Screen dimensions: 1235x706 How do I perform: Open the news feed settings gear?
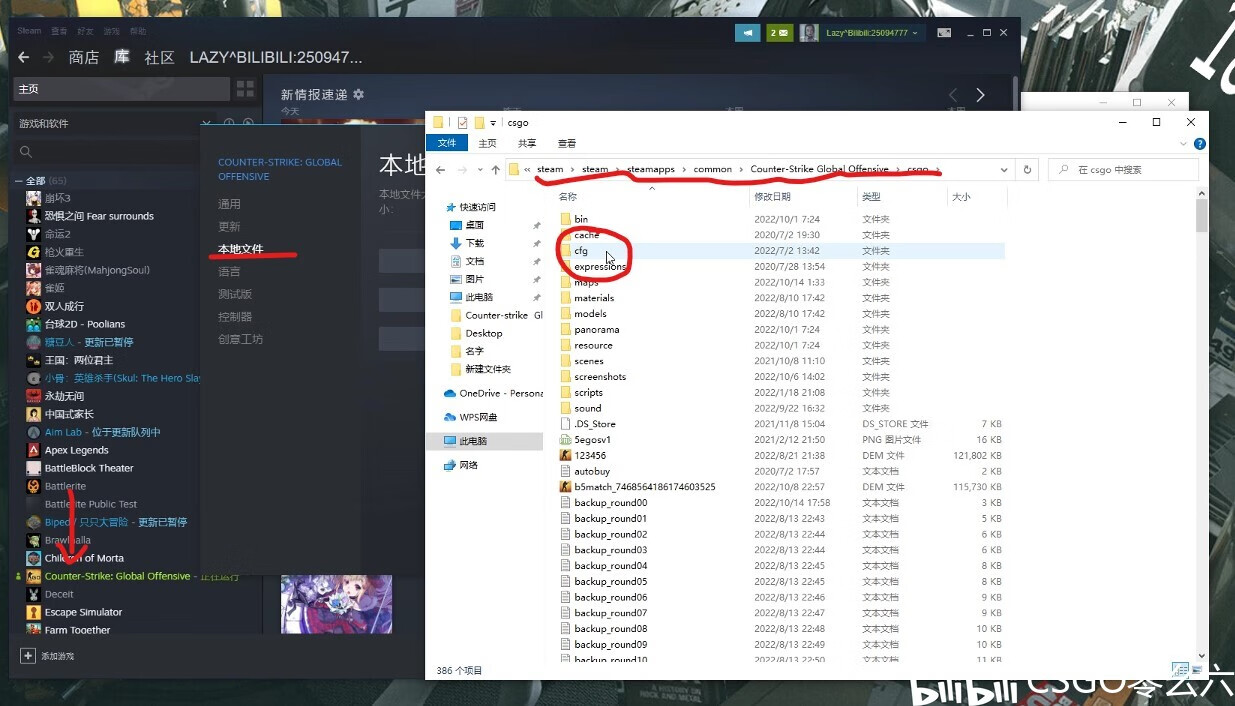pyautogui.click(x=359, y=94)
